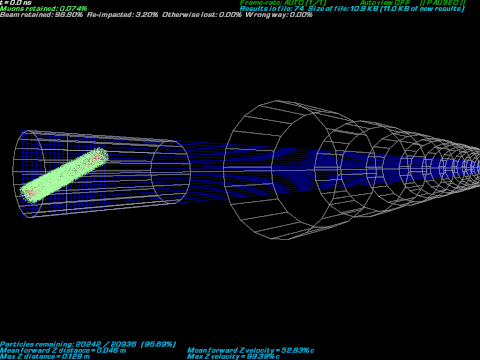Click the Otherwise lost 0.00% statistic
The image size is (480, 360).
click(202, 15)
